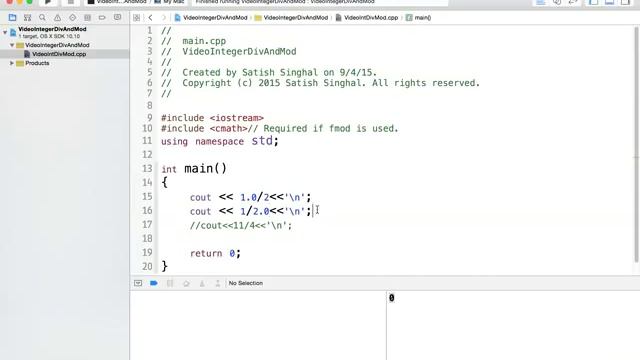
Task: Click the '#include <iostream>' line
Action: click(213, 118)
